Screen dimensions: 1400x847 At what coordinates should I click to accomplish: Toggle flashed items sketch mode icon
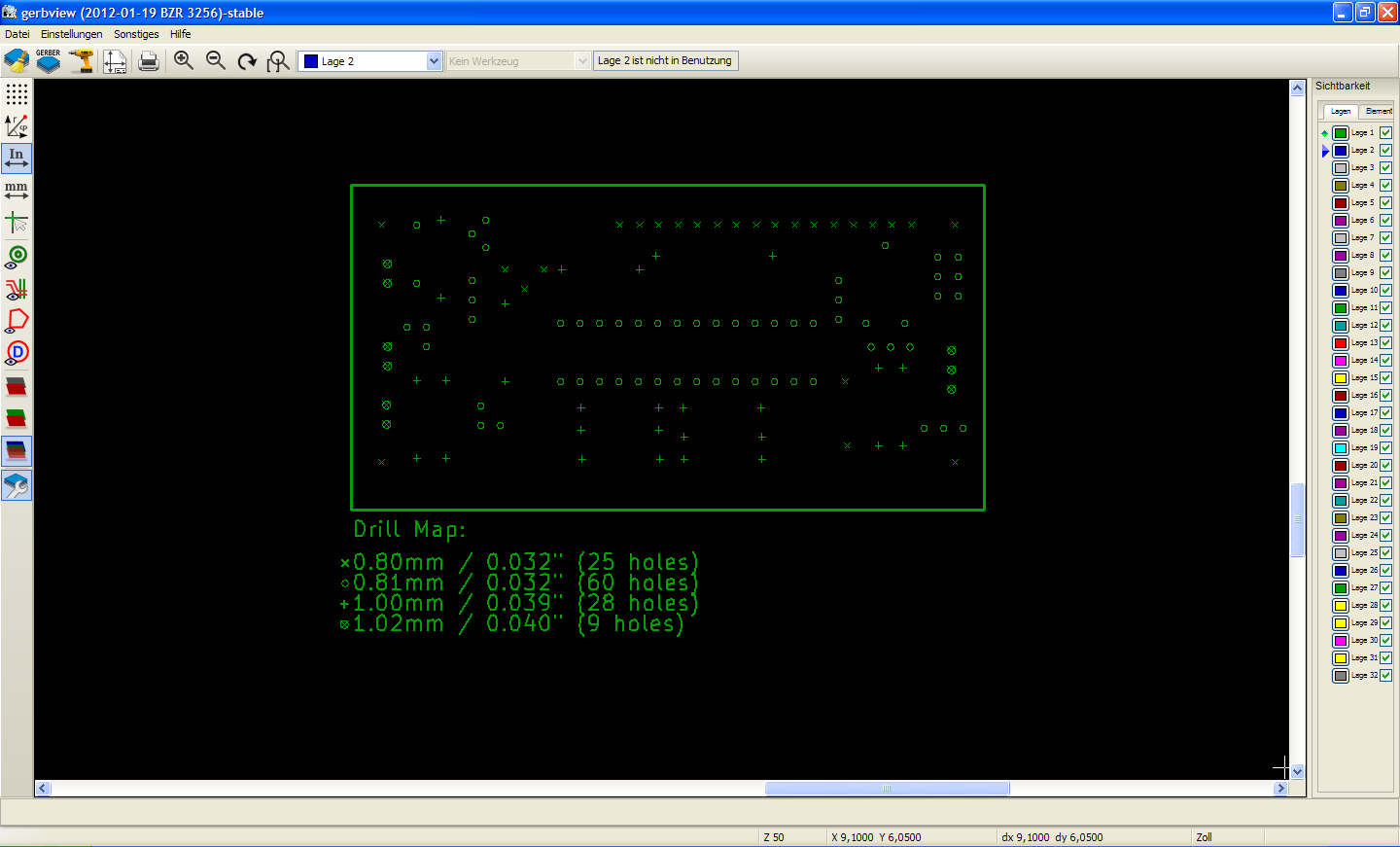[x=17, y=257]
